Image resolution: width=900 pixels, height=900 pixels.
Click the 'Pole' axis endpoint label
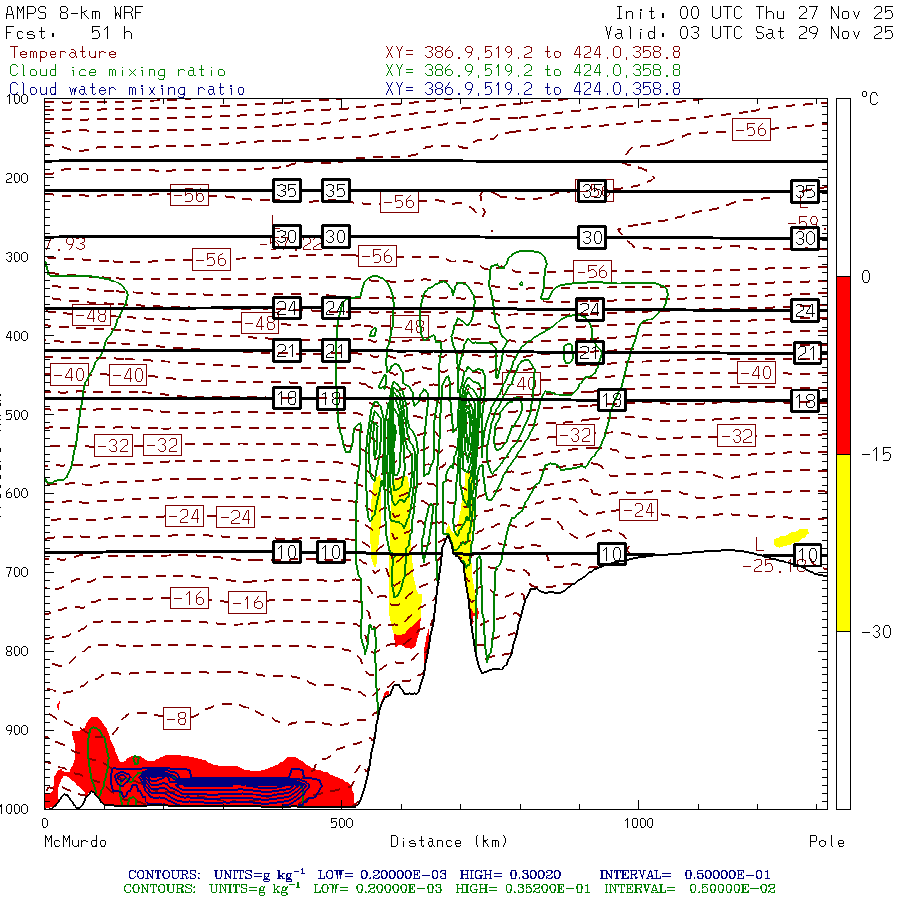pos(827,842)
